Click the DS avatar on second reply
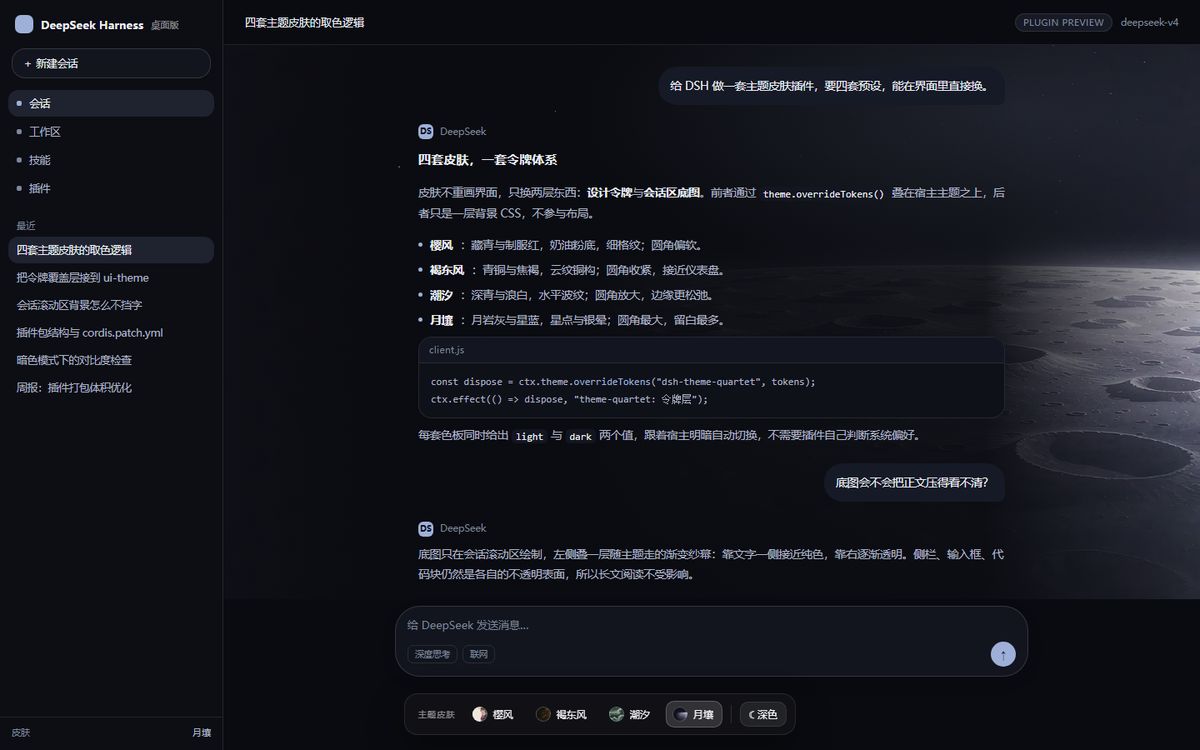Screen dimensions: 1200x750 pos(426,528)
